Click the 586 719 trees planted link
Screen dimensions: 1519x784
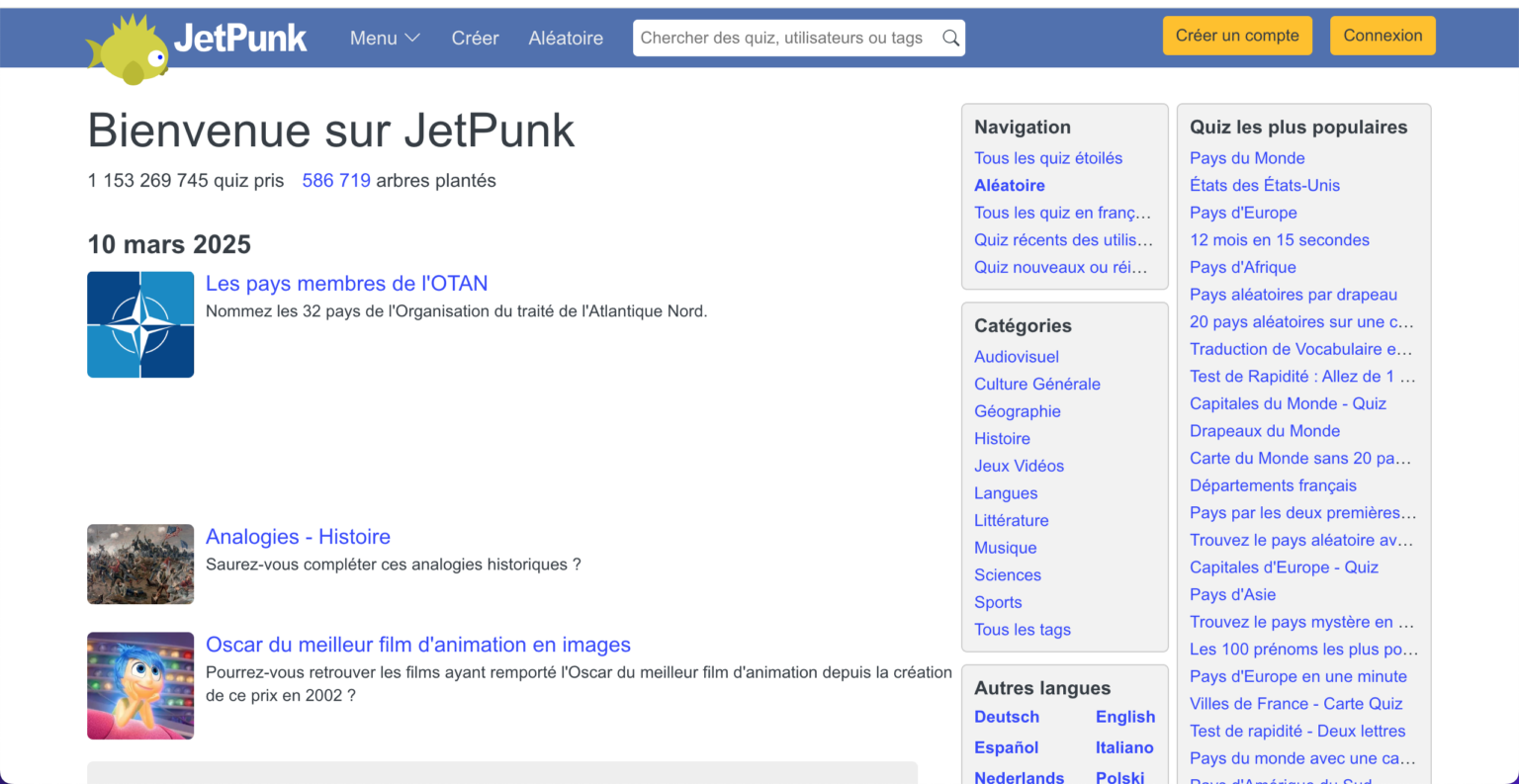pos(336,181)
